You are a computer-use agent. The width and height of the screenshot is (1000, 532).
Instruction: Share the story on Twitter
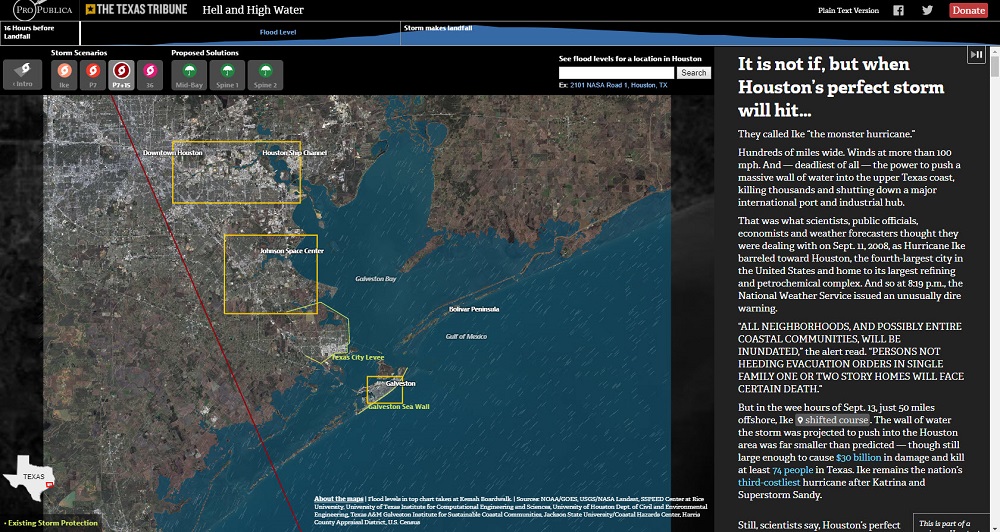[927, 10]
